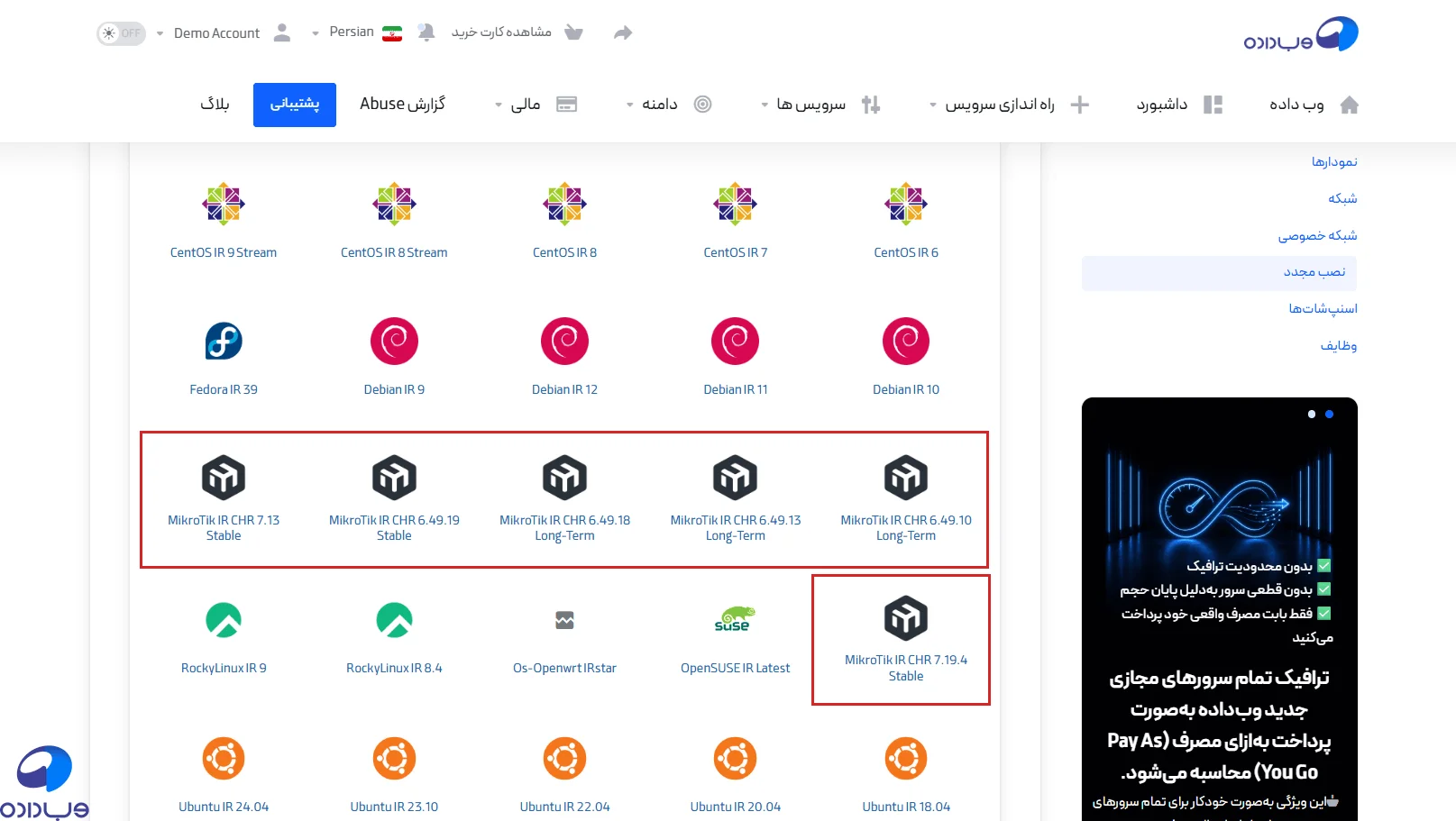Toggle the dark mode OFF switch
The width and height of the screenshot is (1456, 821).
[121, 33]
